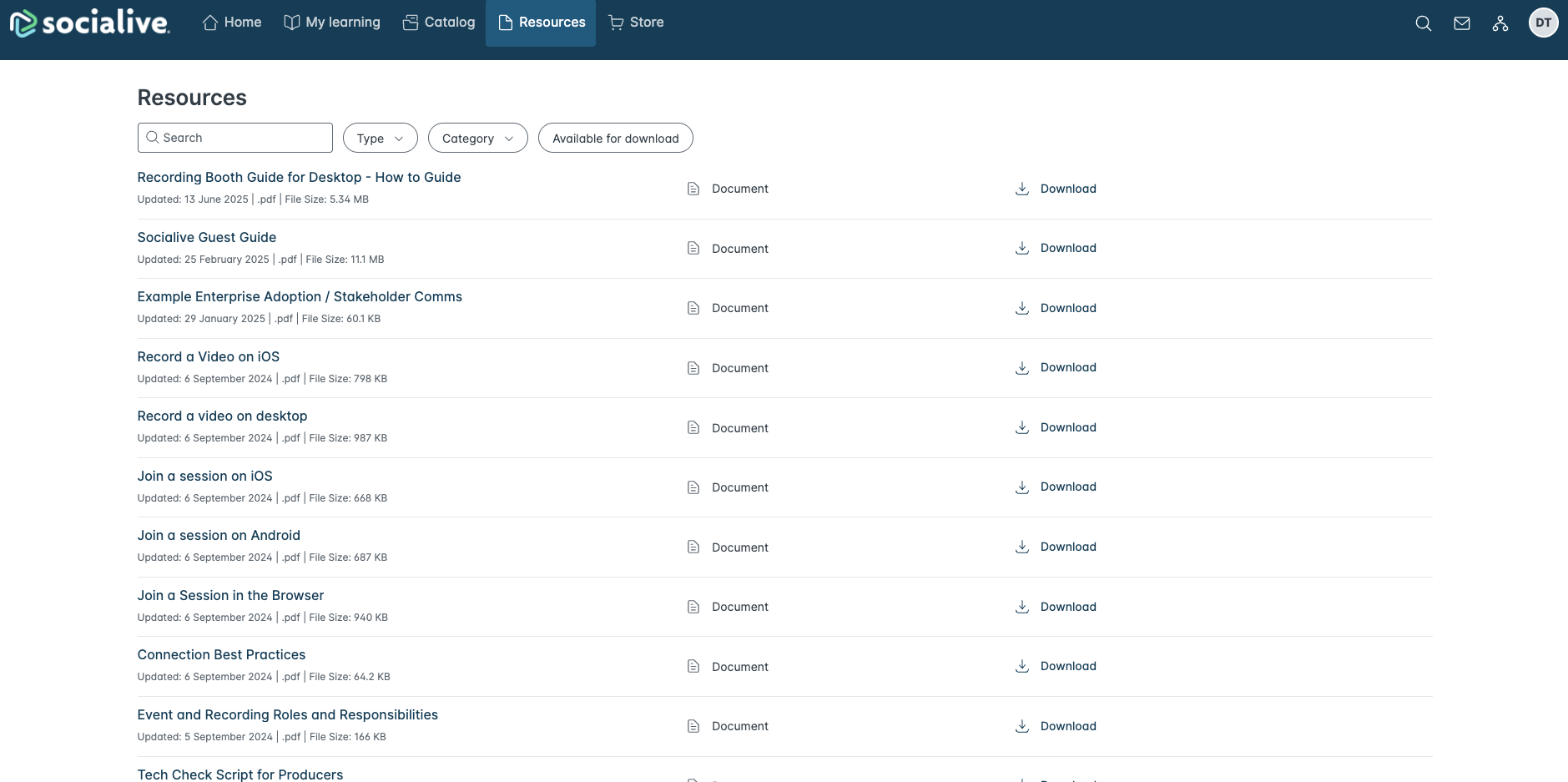
Task: Click the Socialive logo
Action: [x=89, y=23]
